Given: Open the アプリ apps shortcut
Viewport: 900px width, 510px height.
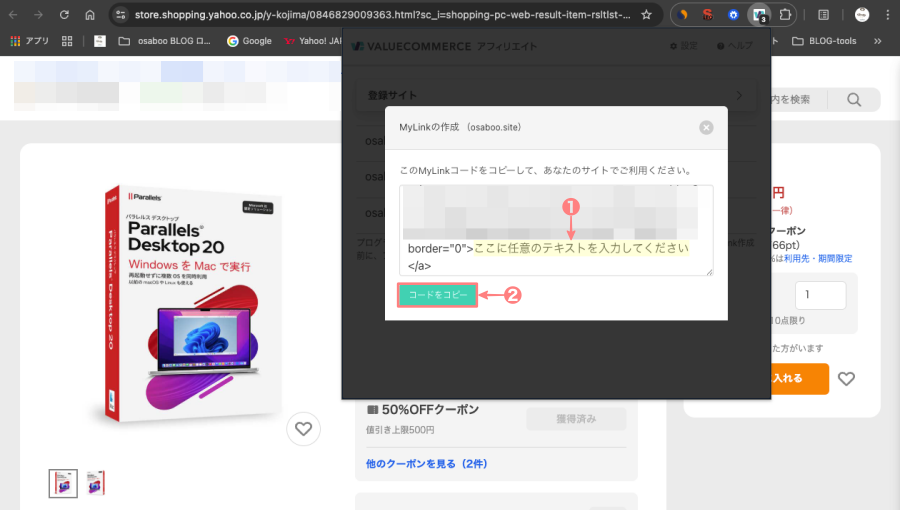Looking at the screenshot, I should [x=29, y=41].
